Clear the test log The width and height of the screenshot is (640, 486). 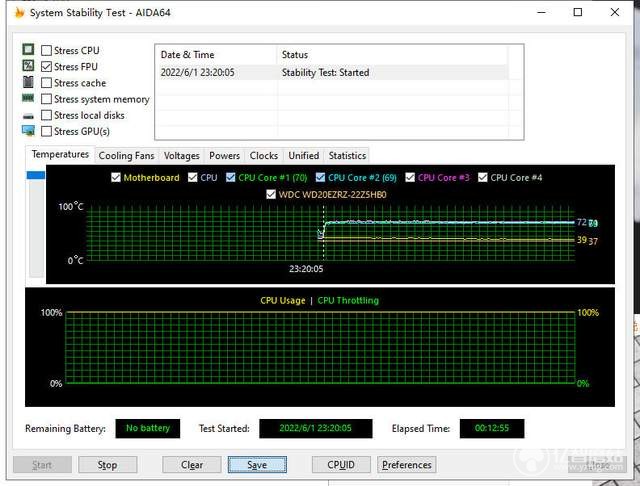(x=192, y=465)
